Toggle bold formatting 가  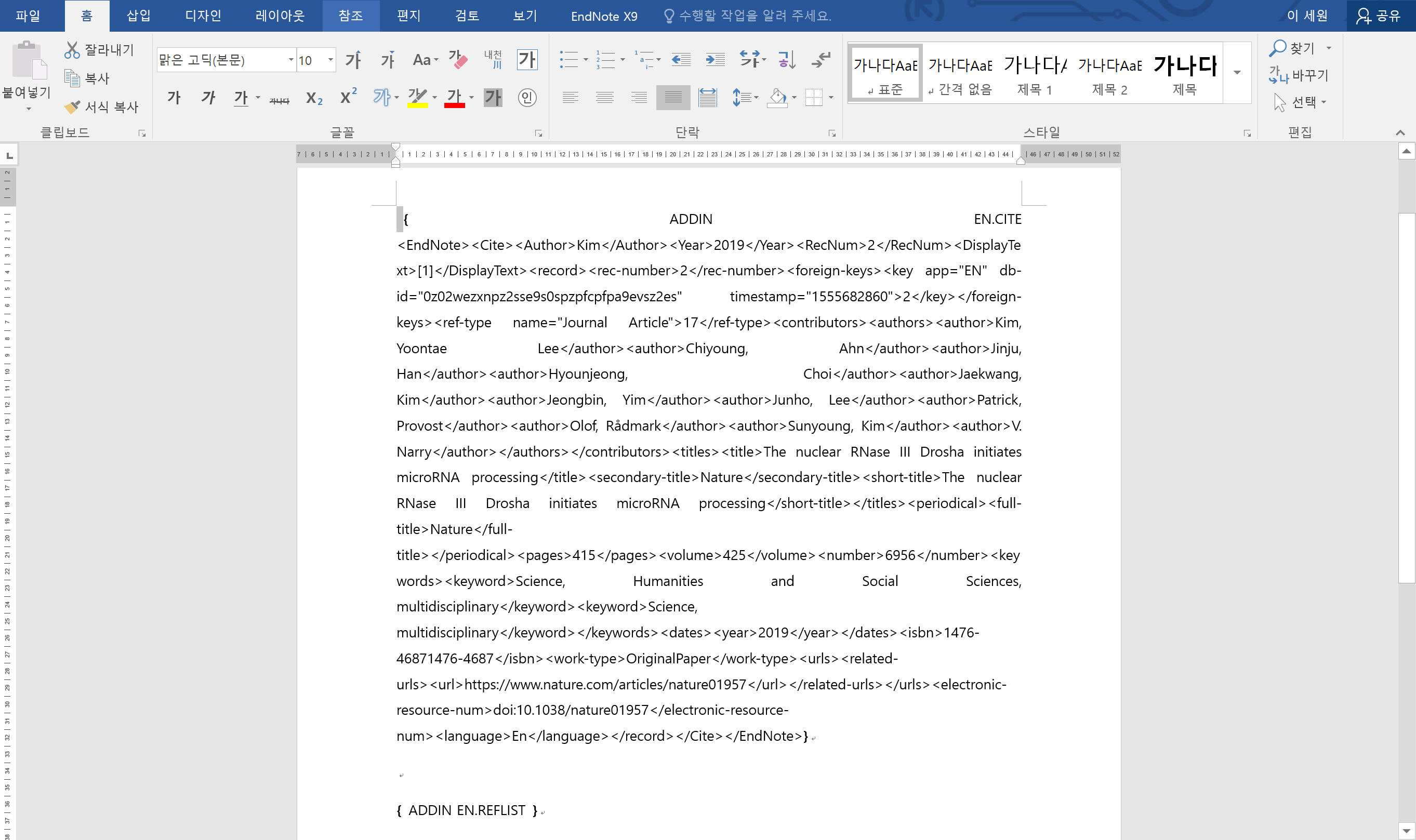point(174,97)
